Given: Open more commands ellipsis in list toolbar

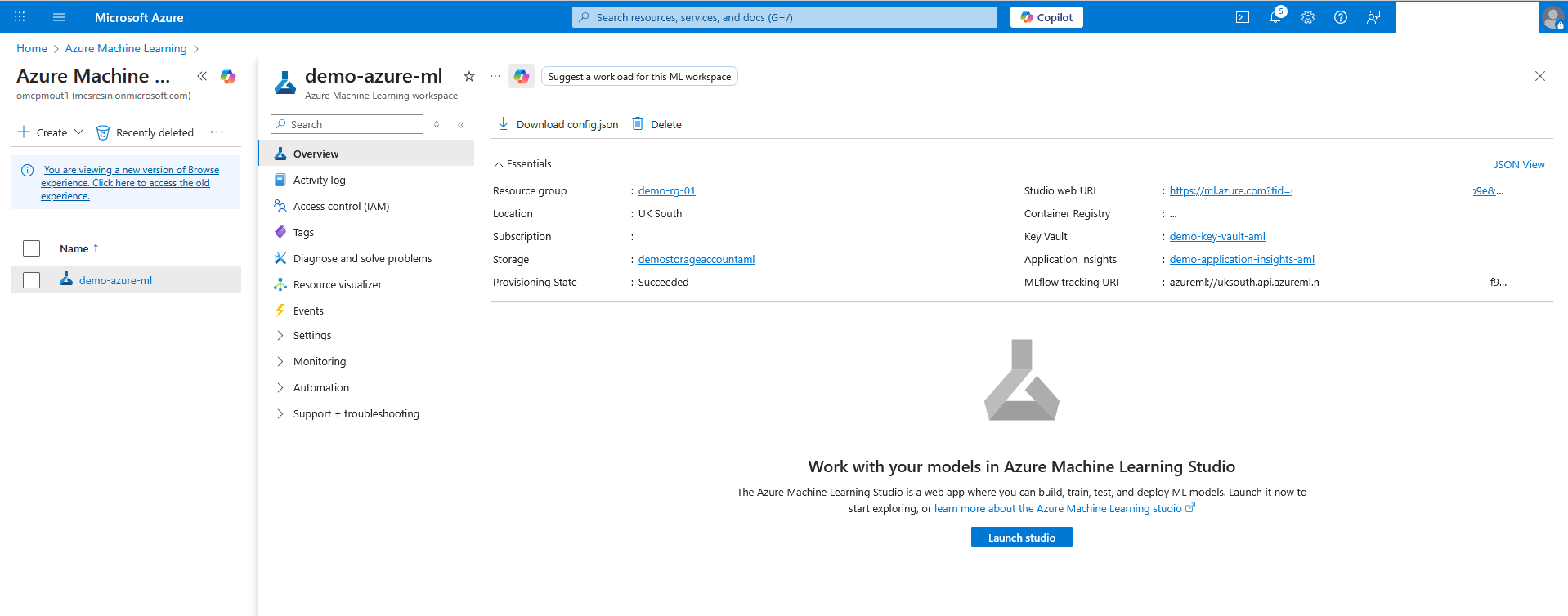Looking at the screenshot, I should [217, 132].
